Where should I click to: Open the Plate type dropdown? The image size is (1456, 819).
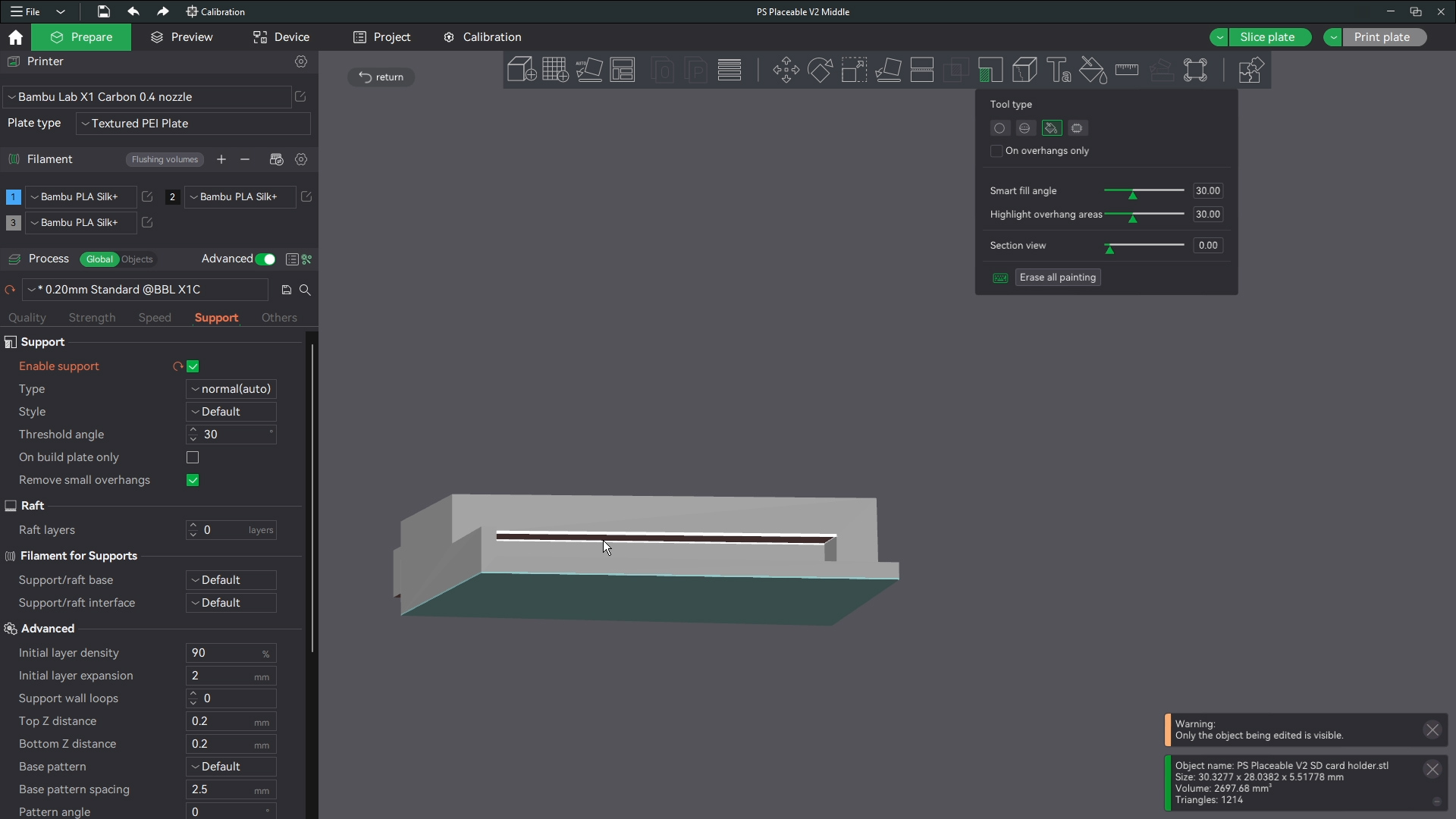(x=193, y=124)
